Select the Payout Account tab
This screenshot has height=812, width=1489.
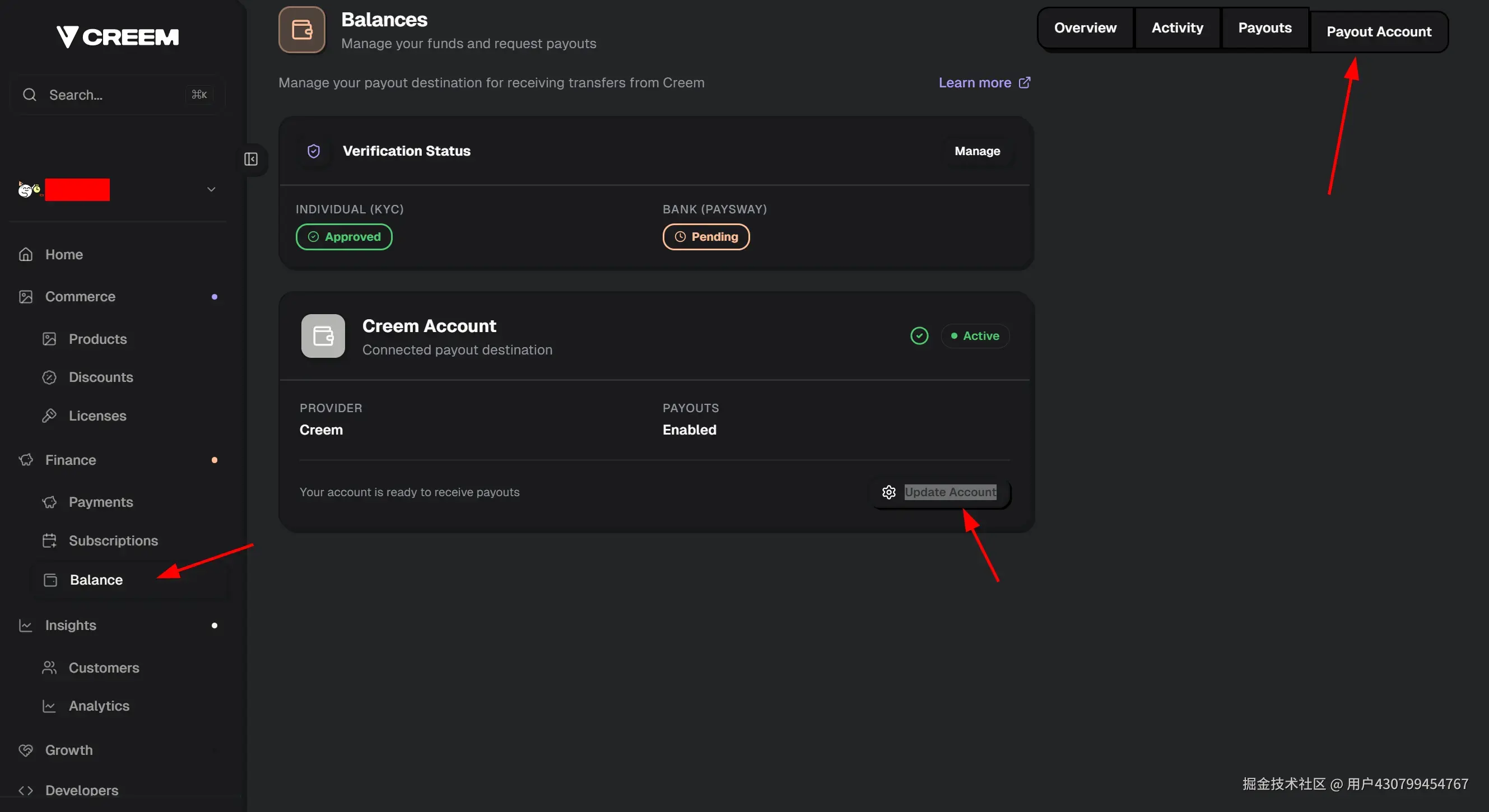click(x=1379, y=32)
